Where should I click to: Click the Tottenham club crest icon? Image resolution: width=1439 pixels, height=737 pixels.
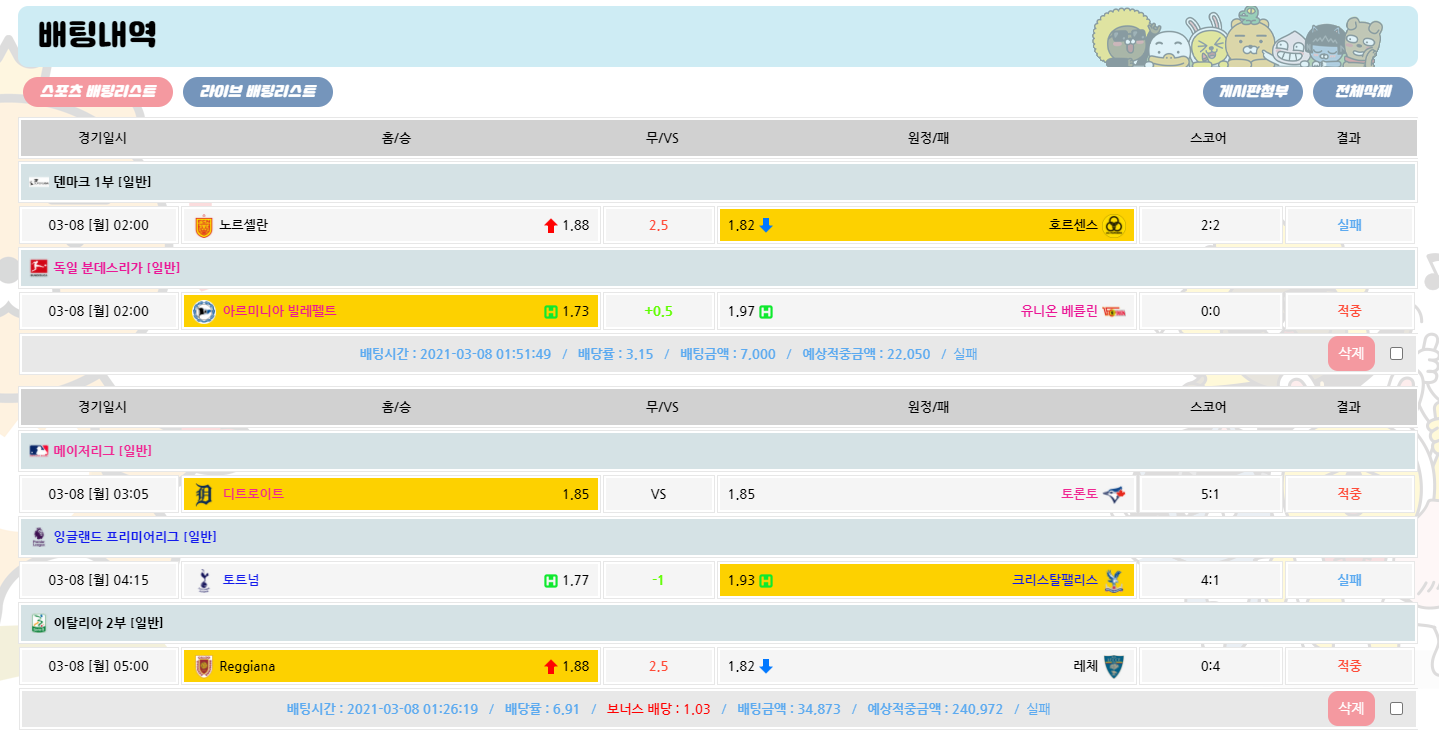click(x=204, y=580)
